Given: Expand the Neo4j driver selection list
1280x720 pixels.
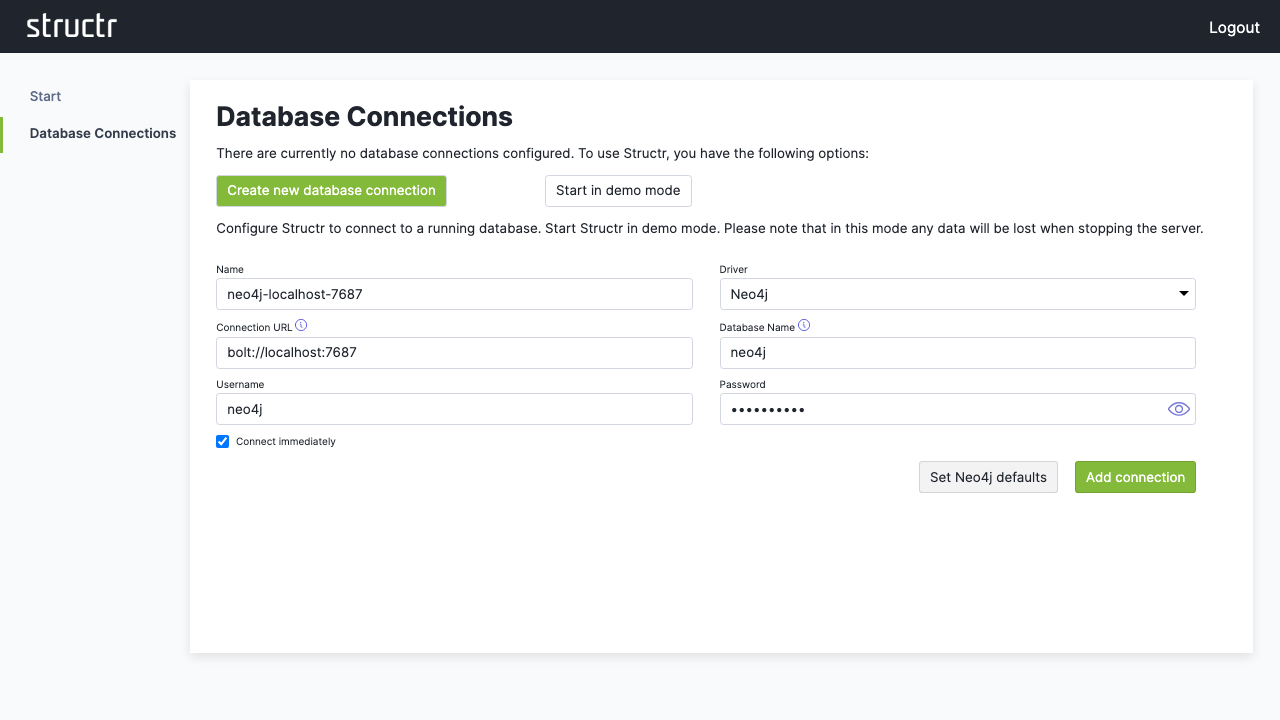Looking at the screenshot, I should point(957,293).
